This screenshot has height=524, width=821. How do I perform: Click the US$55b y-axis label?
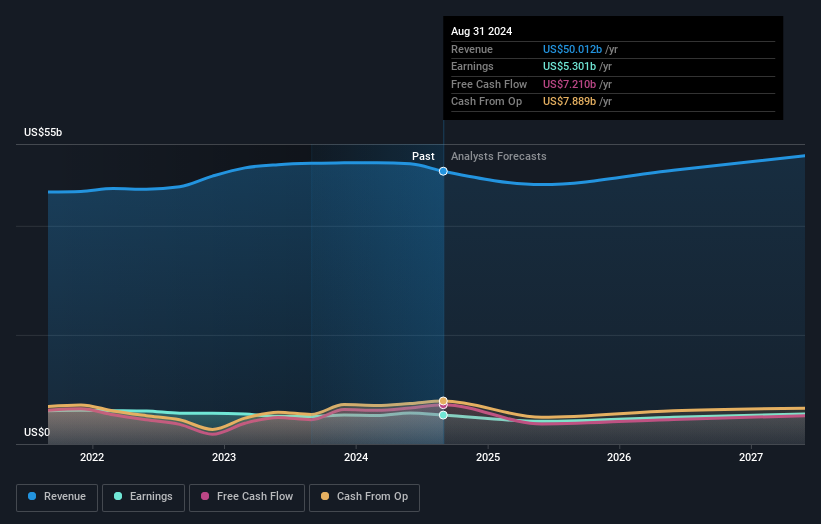43,132
